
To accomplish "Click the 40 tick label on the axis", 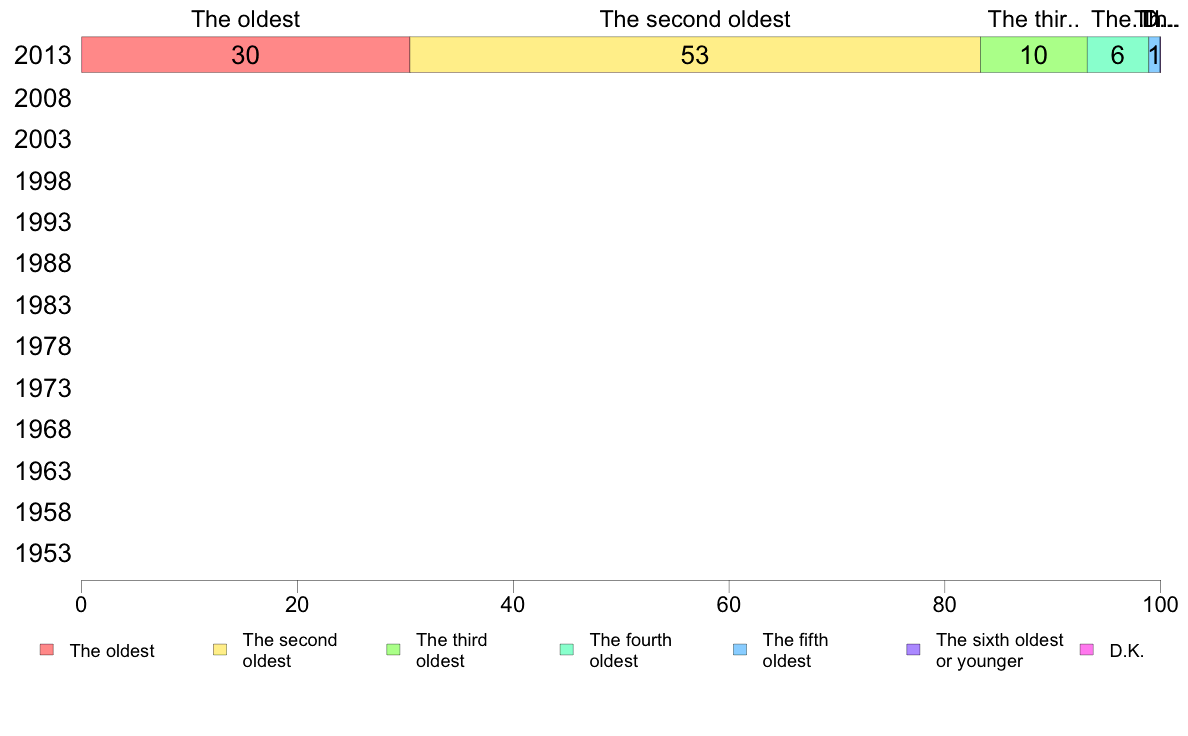I will 513,604.
